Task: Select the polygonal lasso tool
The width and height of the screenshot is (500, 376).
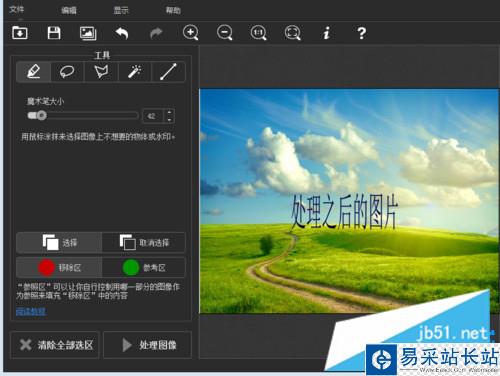Action: 101,72
